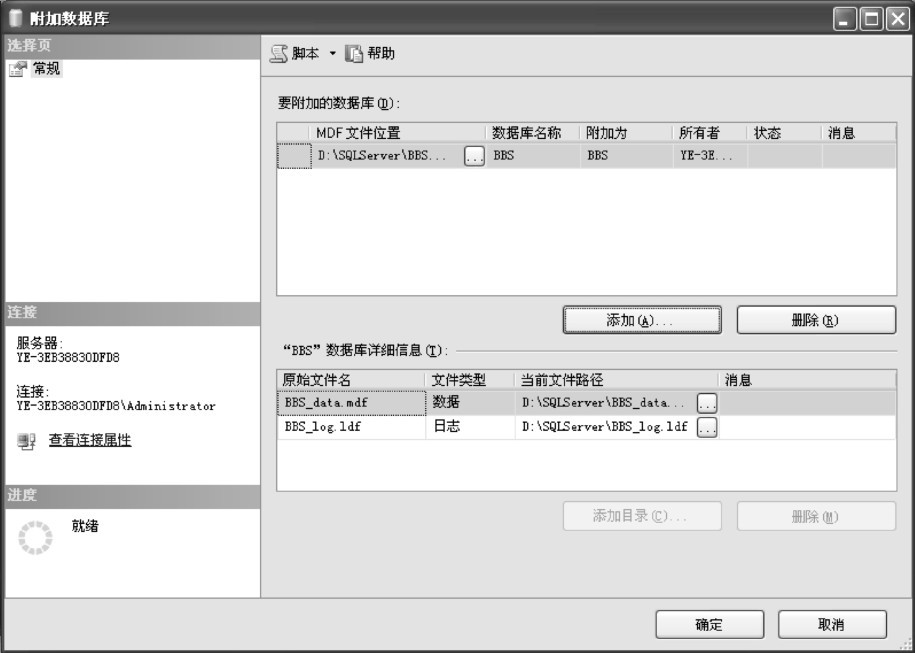Select the 常规 page in the 选择页 list
Image resolution: width=915 pixels, height=653 pixels.
coord(46,69)
